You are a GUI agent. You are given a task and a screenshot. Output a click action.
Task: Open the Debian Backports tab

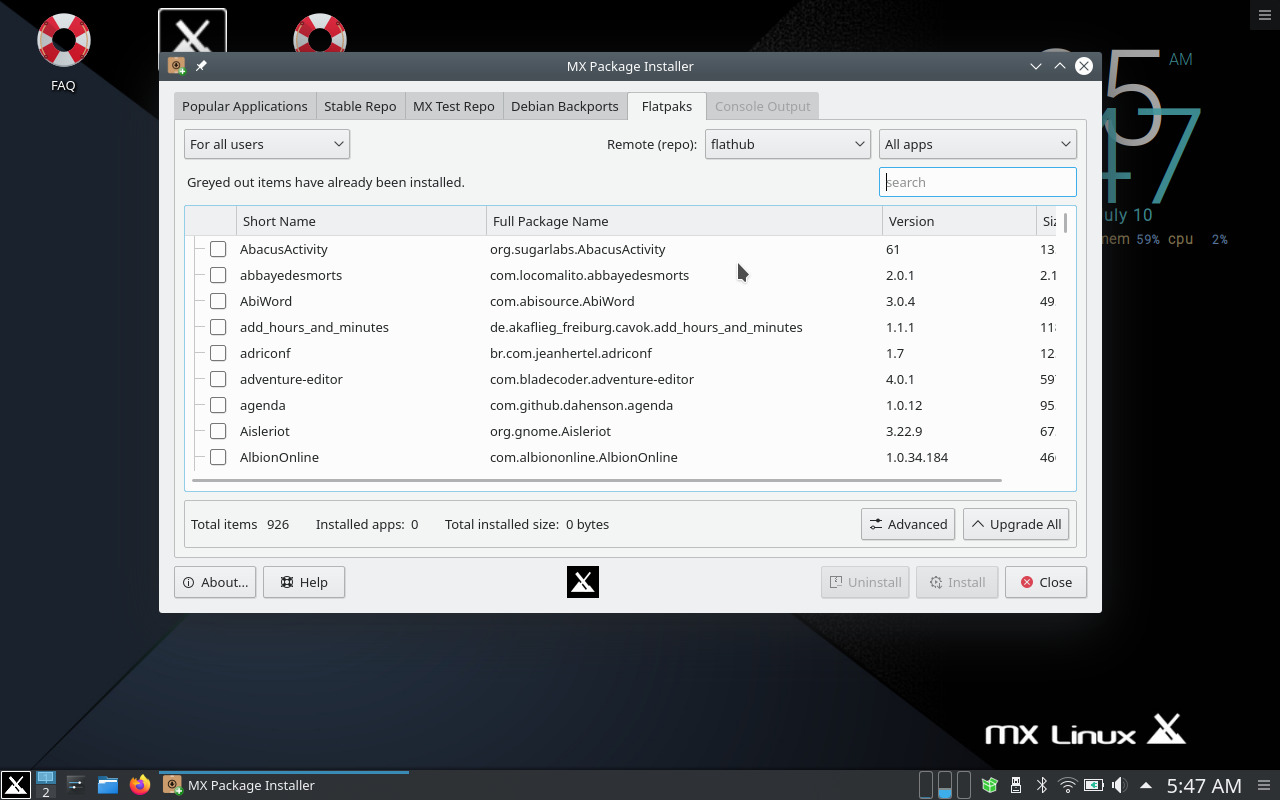pos(565,106)
